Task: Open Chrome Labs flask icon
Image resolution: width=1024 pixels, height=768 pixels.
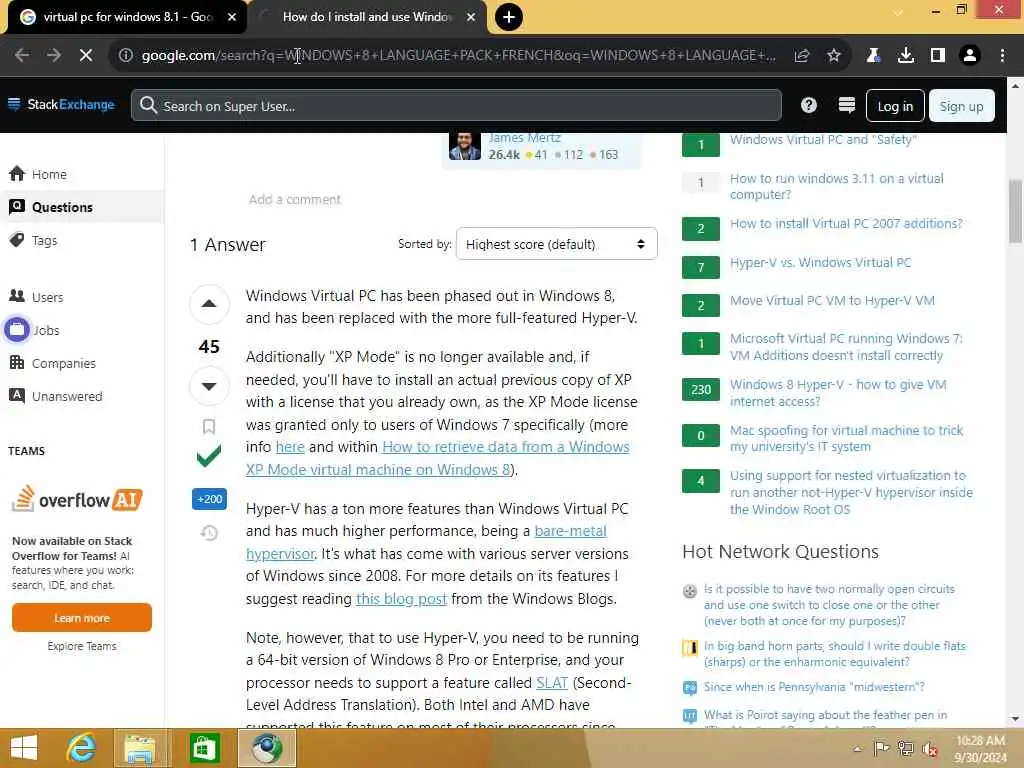Action: pyautogui.click(x=873, y=56)
